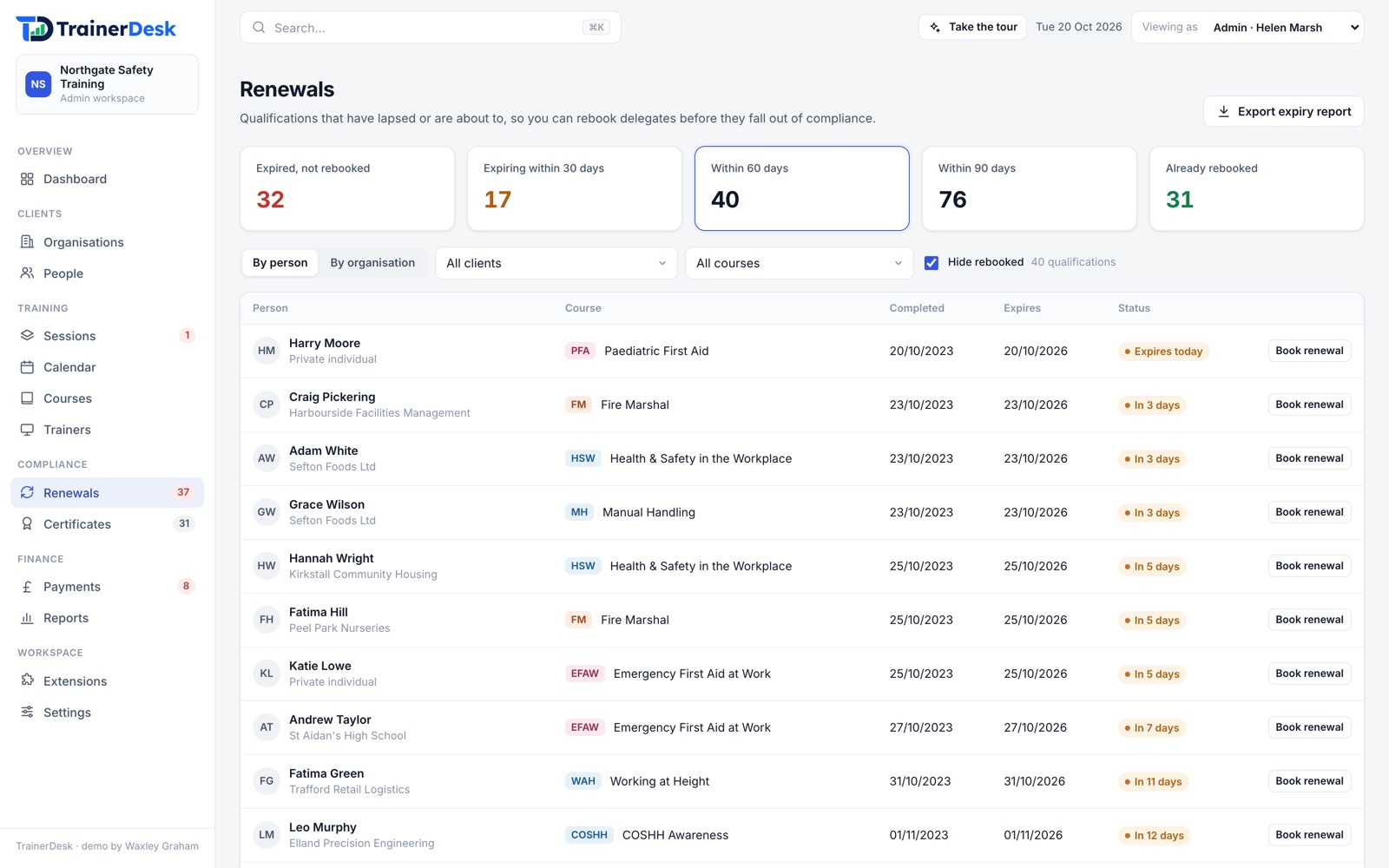This screenshot has height=868, width=1389.
Task: Open the Viewing as role dropdown
Action: pos(1287,28)
